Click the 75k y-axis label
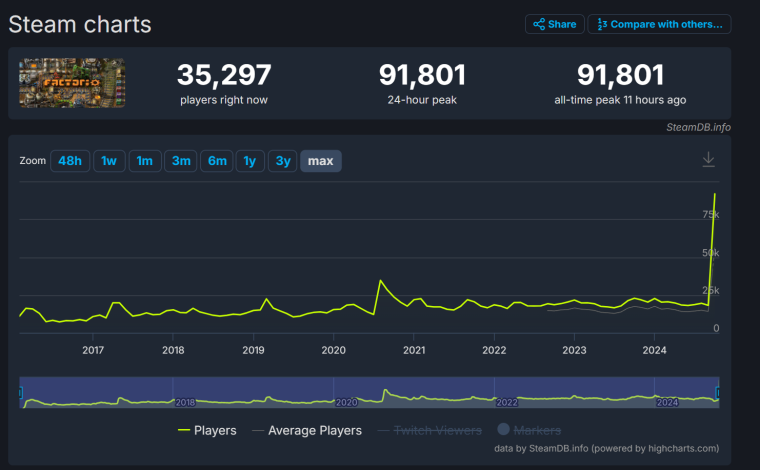This screenshot has width=760, height=470. coord(711,214)
